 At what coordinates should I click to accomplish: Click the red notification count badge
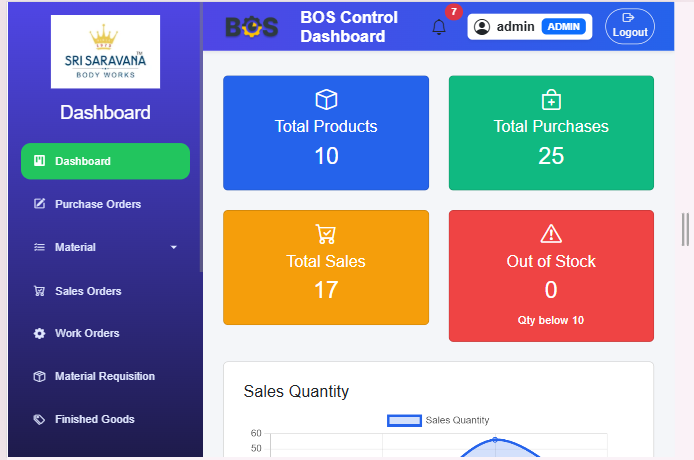click(x=454, y=12)
